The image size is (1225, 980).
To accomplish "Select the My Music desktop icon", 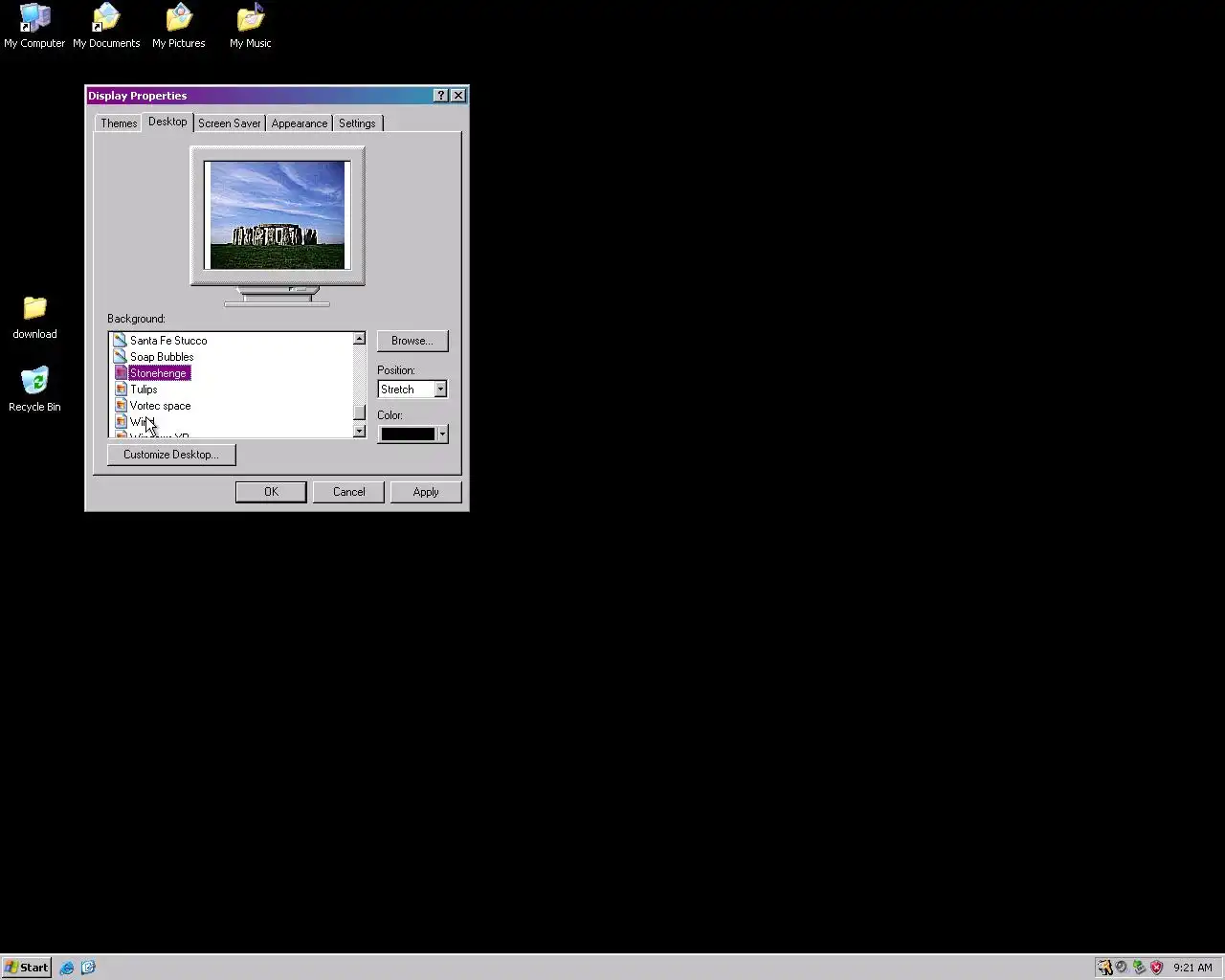I will pos(251,25).
